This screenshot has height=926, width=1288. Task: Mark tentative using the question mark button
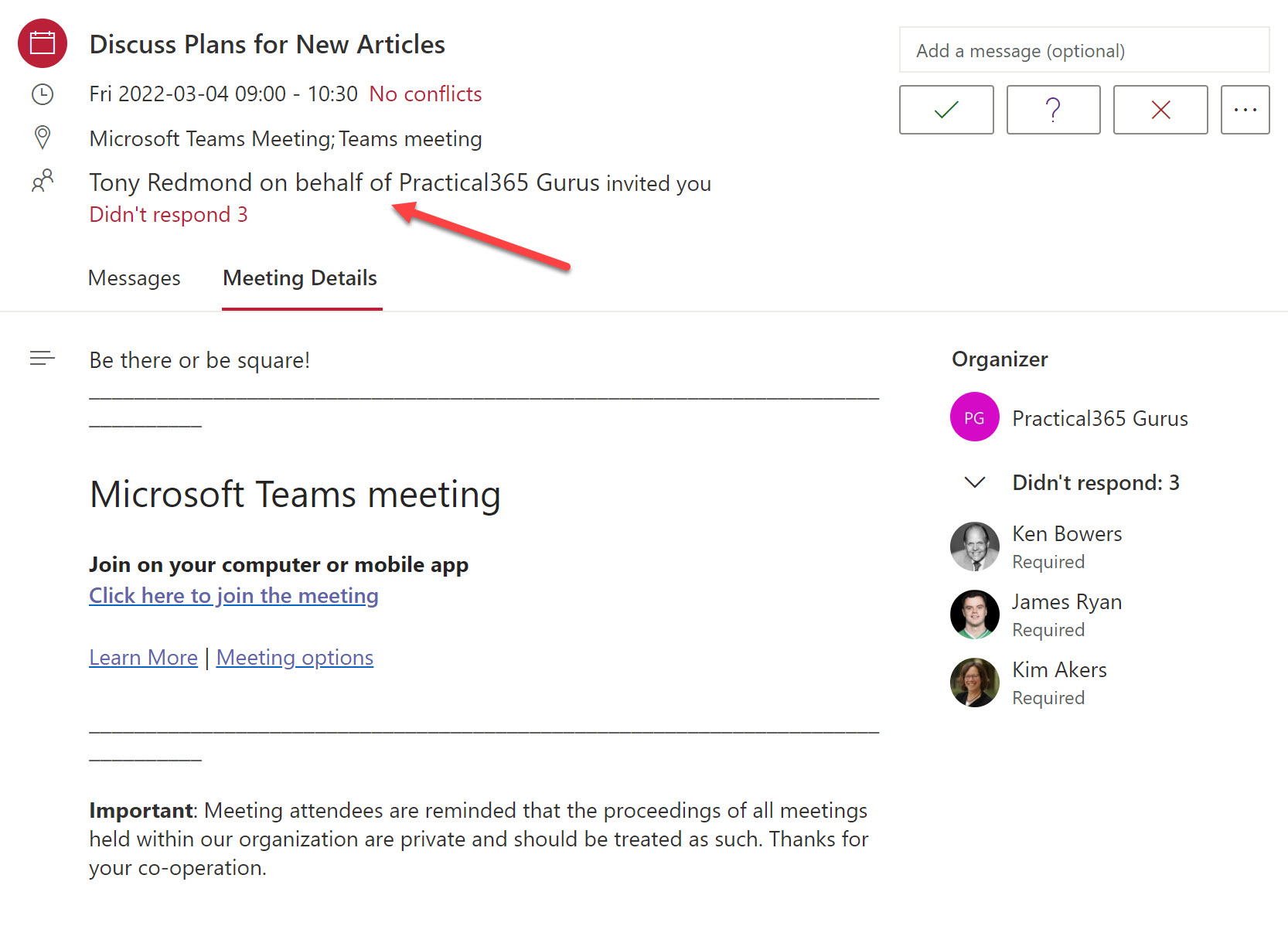pos(1052,110)
